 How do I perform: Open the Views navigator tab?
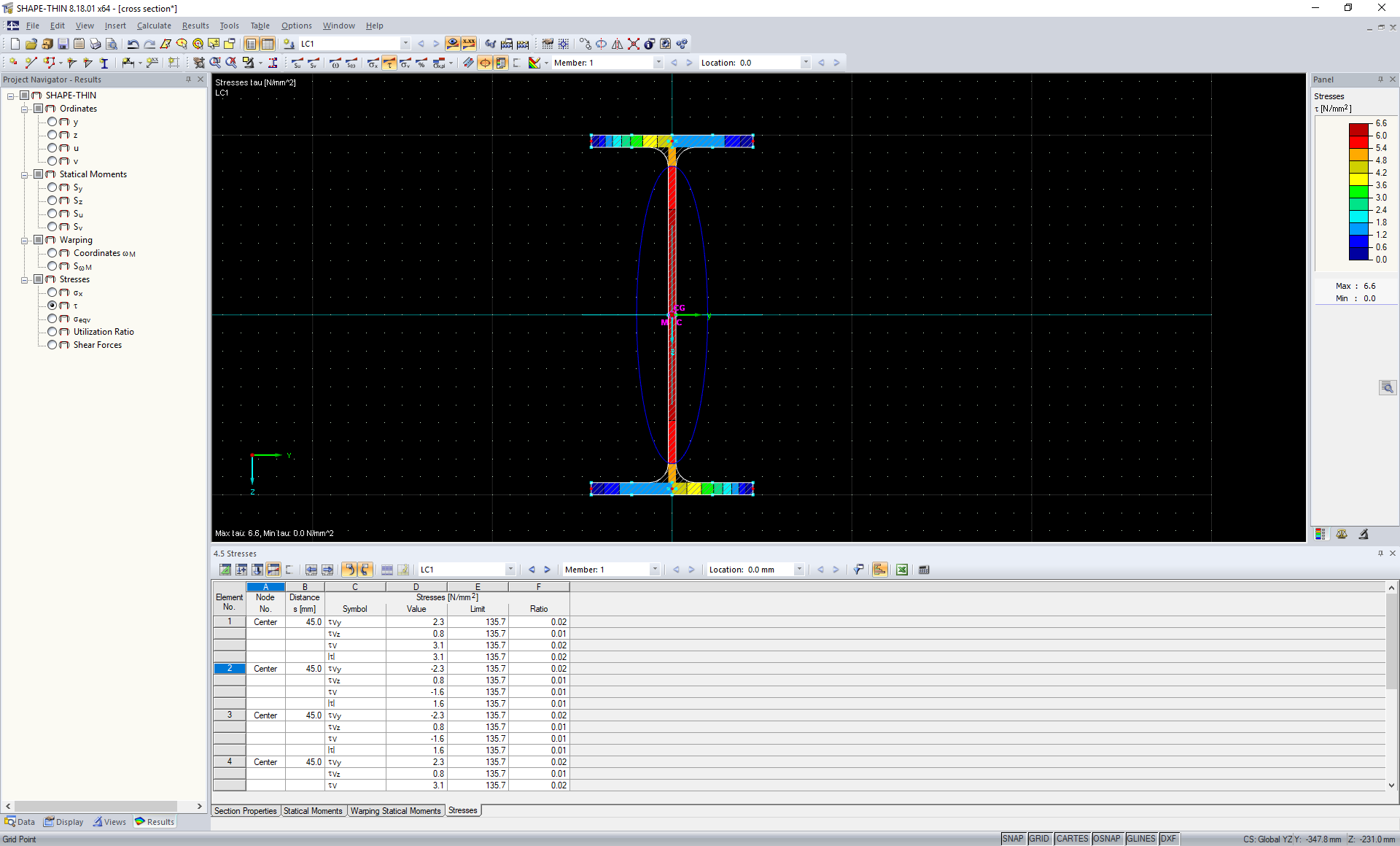(109, 822)
